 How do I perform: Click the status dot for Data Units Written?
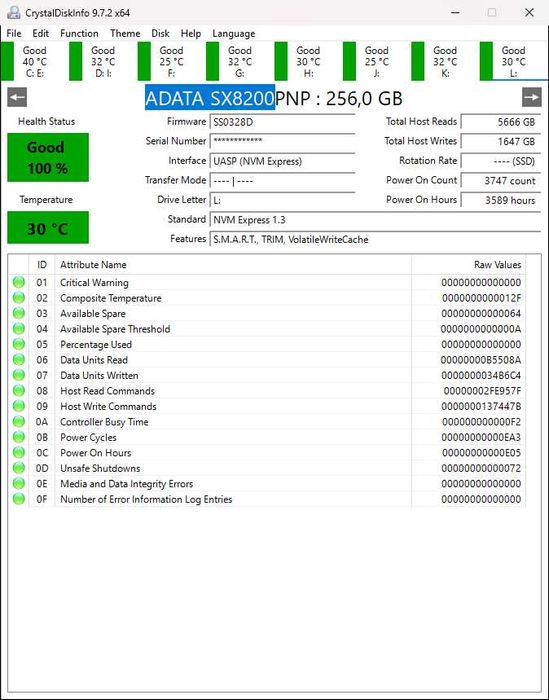pos(19,375)
